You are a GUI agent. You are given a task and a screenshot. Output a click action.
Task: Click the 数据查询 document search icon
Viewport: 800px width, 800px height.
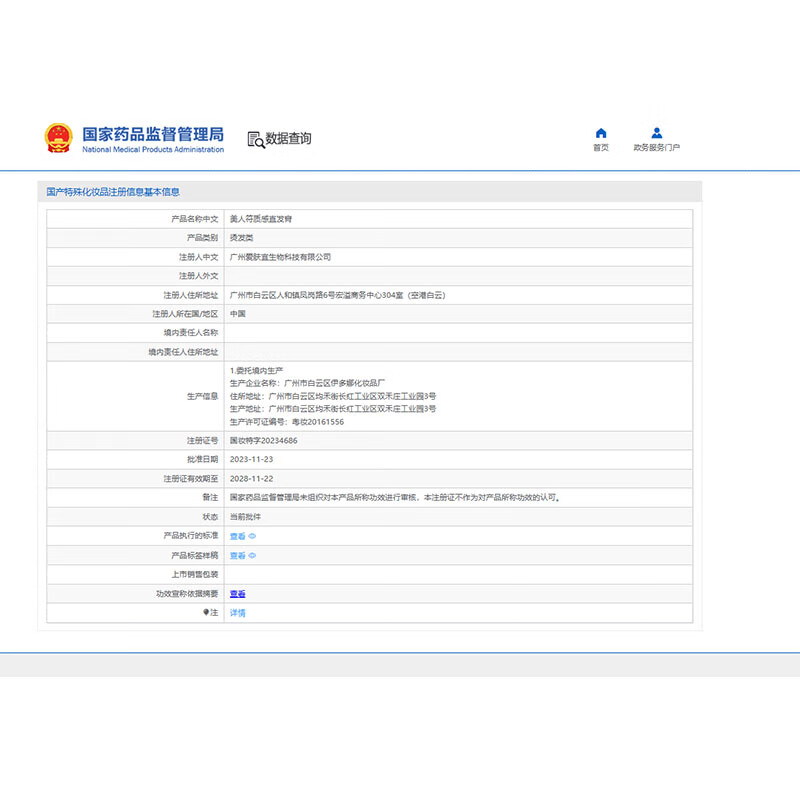(x=255, y=140)
